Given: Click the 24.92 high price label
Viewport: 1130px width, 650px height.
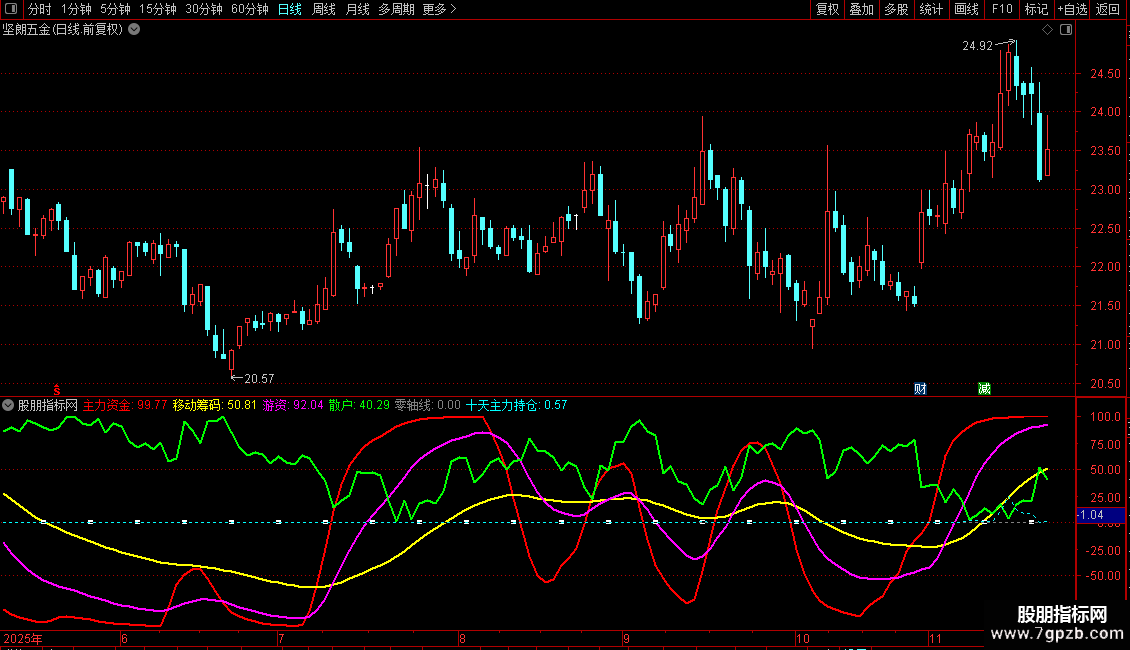Looking at the screenshot, I should point(977,46).
